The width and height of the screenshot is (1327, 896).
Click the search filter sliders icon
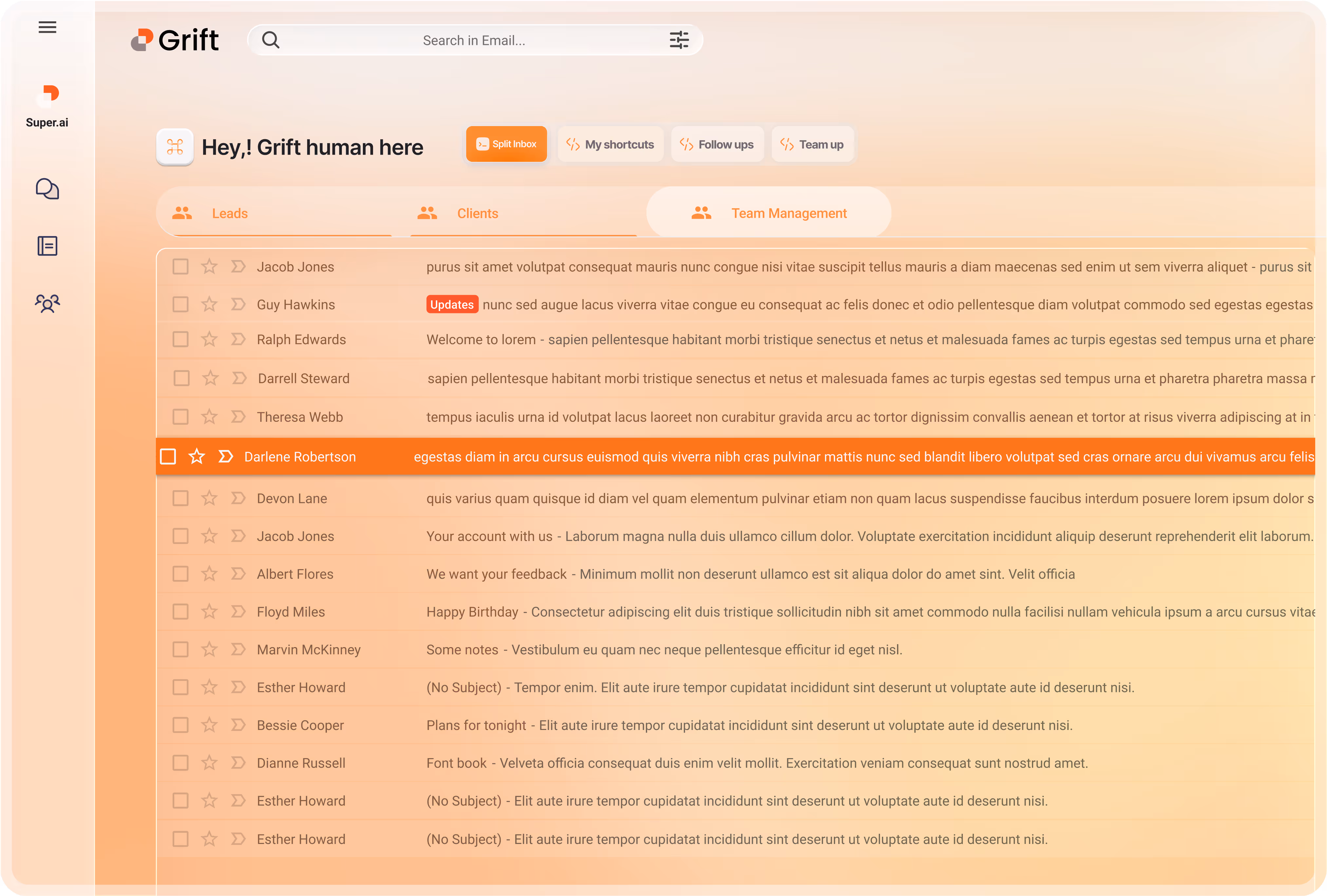click(679, 40)
